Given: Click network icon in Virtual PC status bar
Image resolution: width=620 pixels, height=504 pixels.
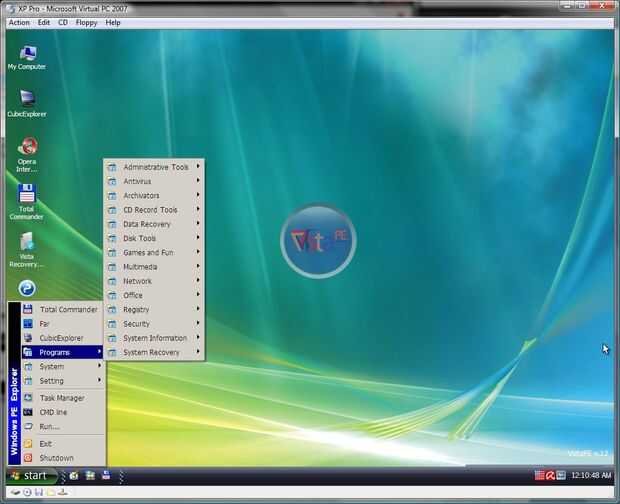Looking at the screenshot, I should point(62,493).
